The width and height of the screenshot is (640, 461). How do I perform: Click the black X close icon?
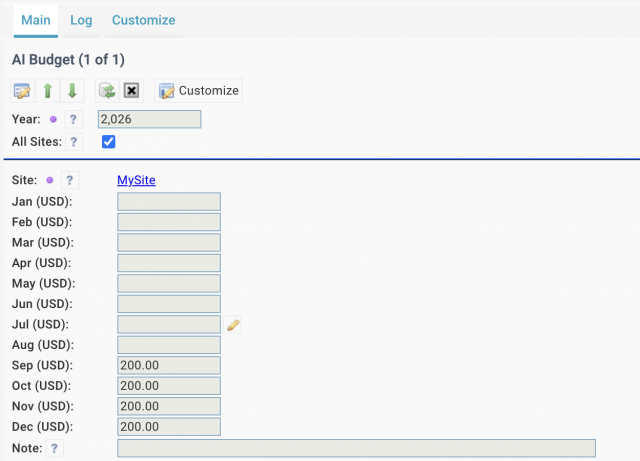[131, 91]
